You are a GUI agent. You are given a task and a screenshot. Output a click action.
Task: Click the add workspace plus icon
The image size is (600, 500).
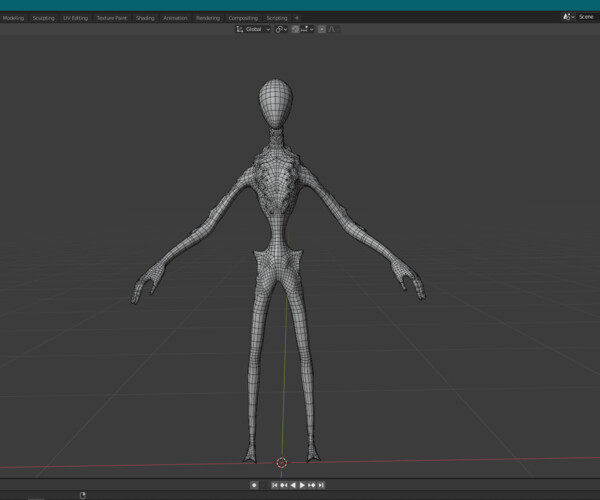[296, 18]
